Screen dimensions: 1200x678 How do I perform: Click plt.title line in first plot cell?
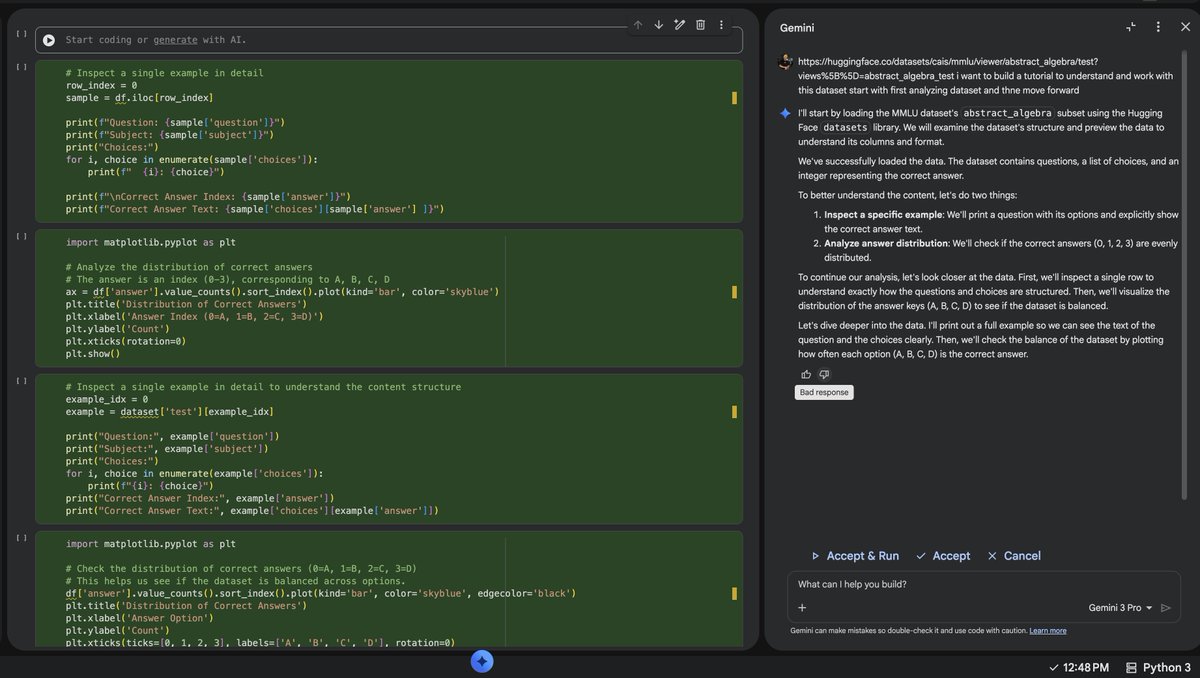(187, 304)
